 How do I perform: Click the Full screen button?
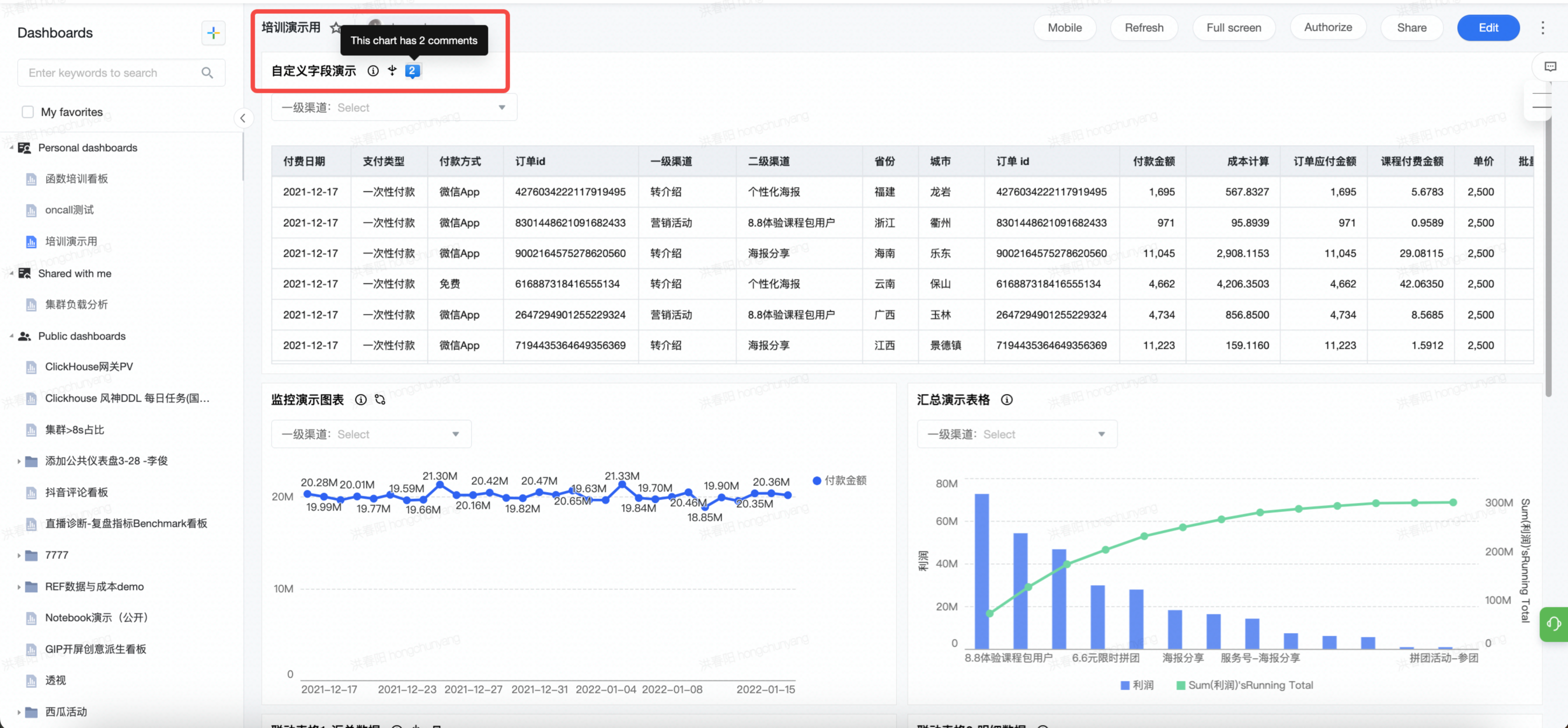point(1233,28)
